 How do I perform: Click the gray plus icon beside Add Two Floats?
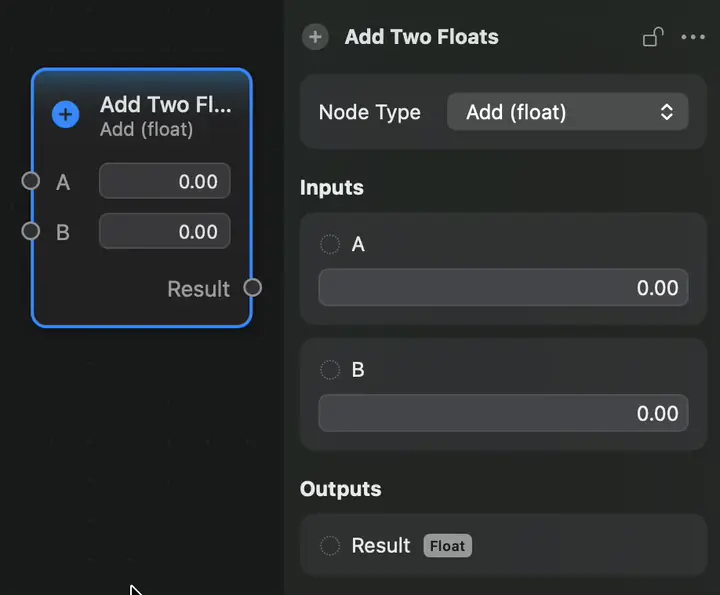315,37
